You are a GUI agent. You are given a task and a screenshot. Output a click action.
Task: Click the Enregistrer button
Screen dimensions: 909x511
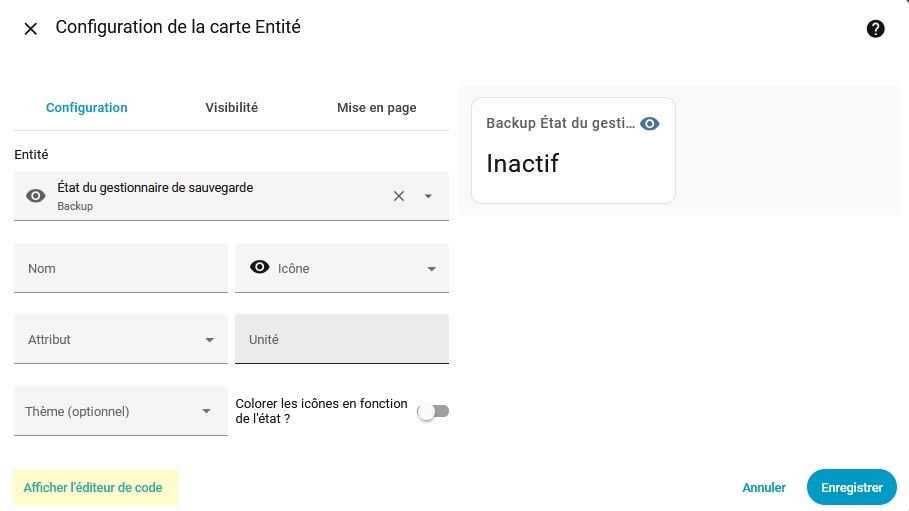tap(851, 488)
